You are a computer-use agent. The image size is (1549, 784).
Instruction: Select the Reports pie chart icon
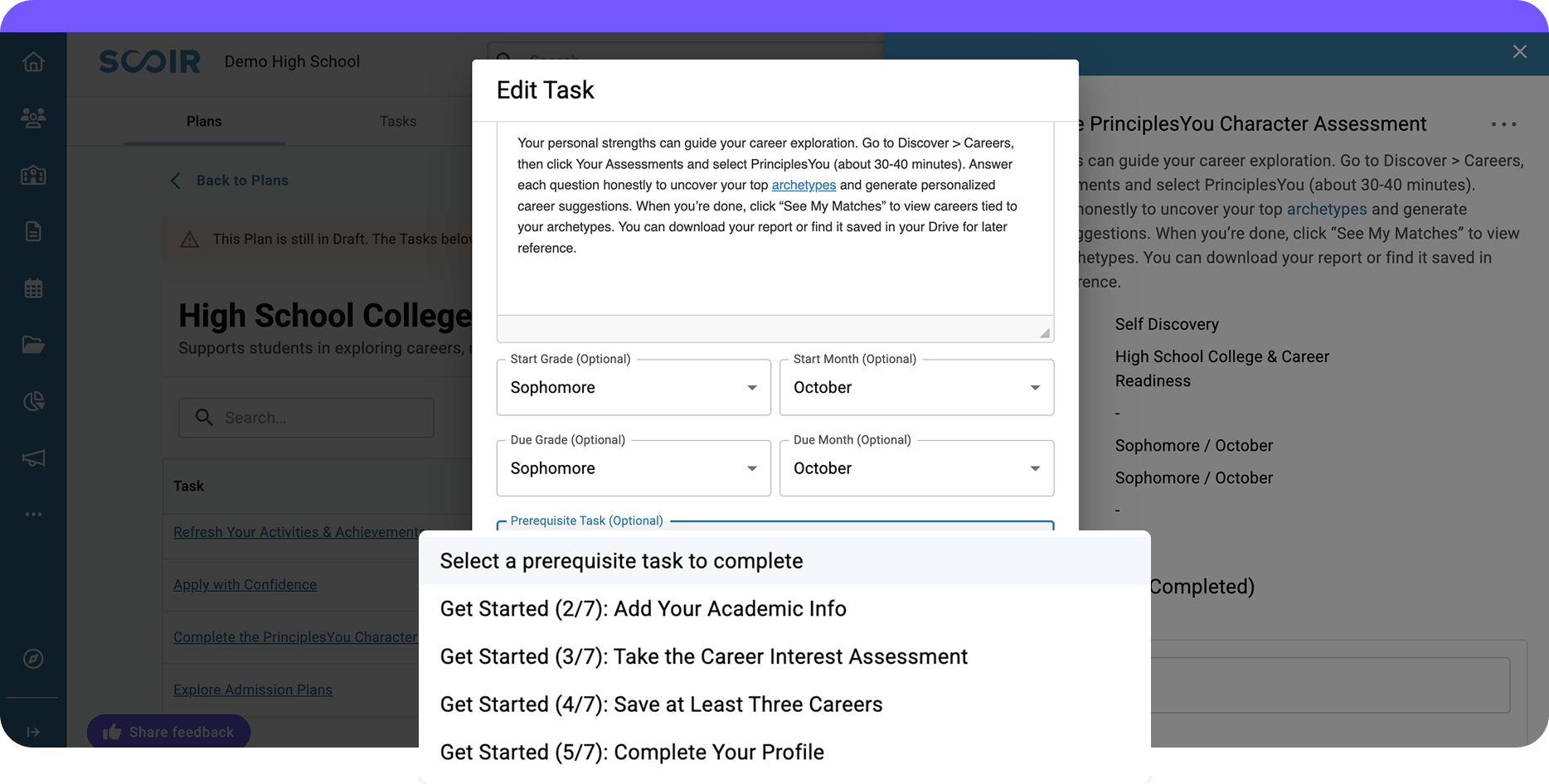(x=33, y=401)
